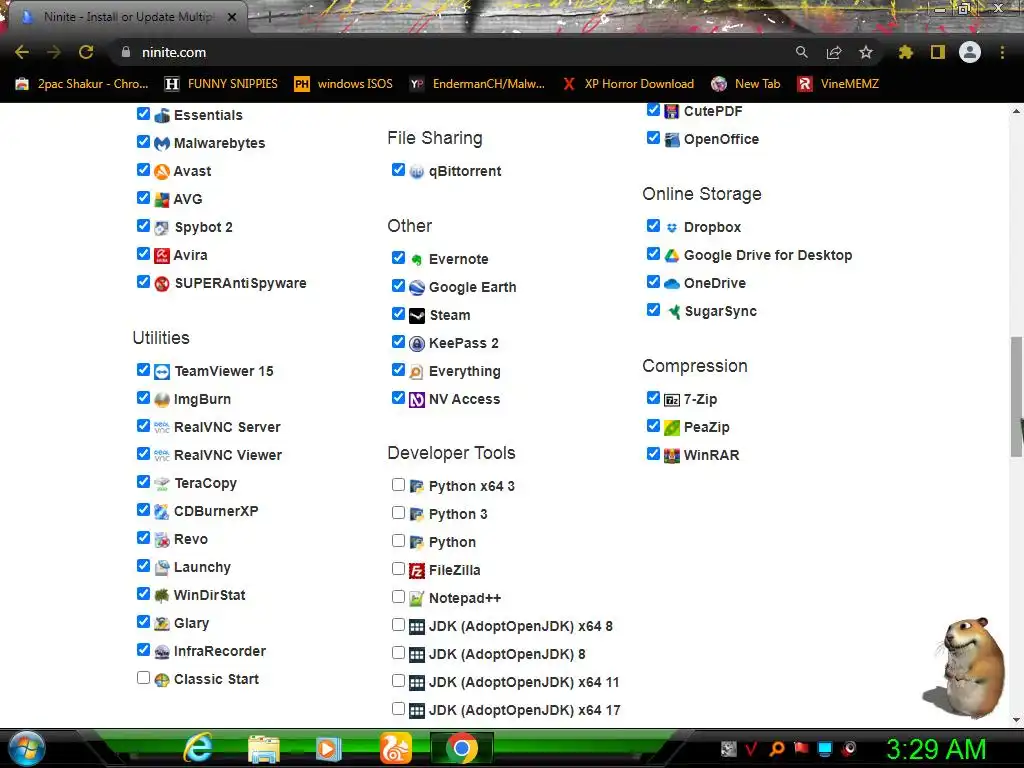
Task: Open the 2pac Shakur bookmark
Action: point(82,84)
